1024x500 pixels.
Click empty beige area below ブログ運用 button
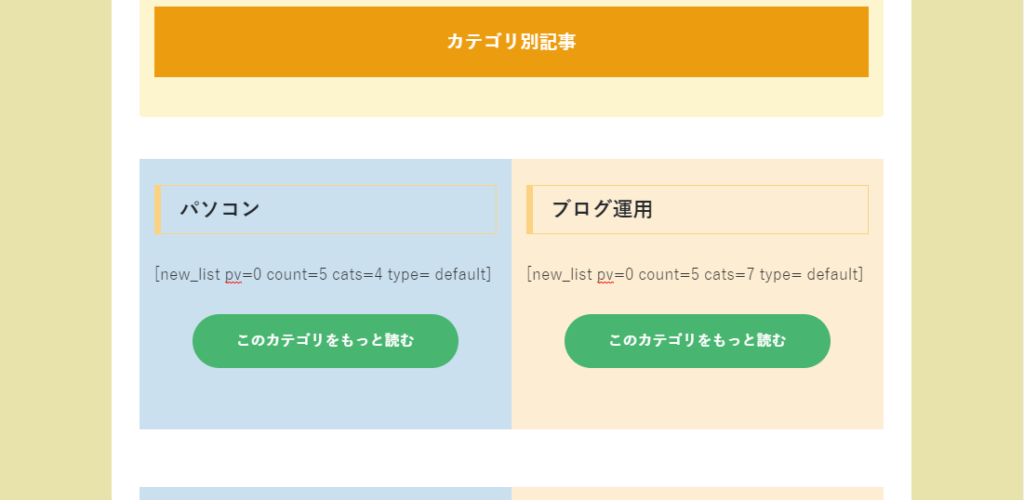697,399
